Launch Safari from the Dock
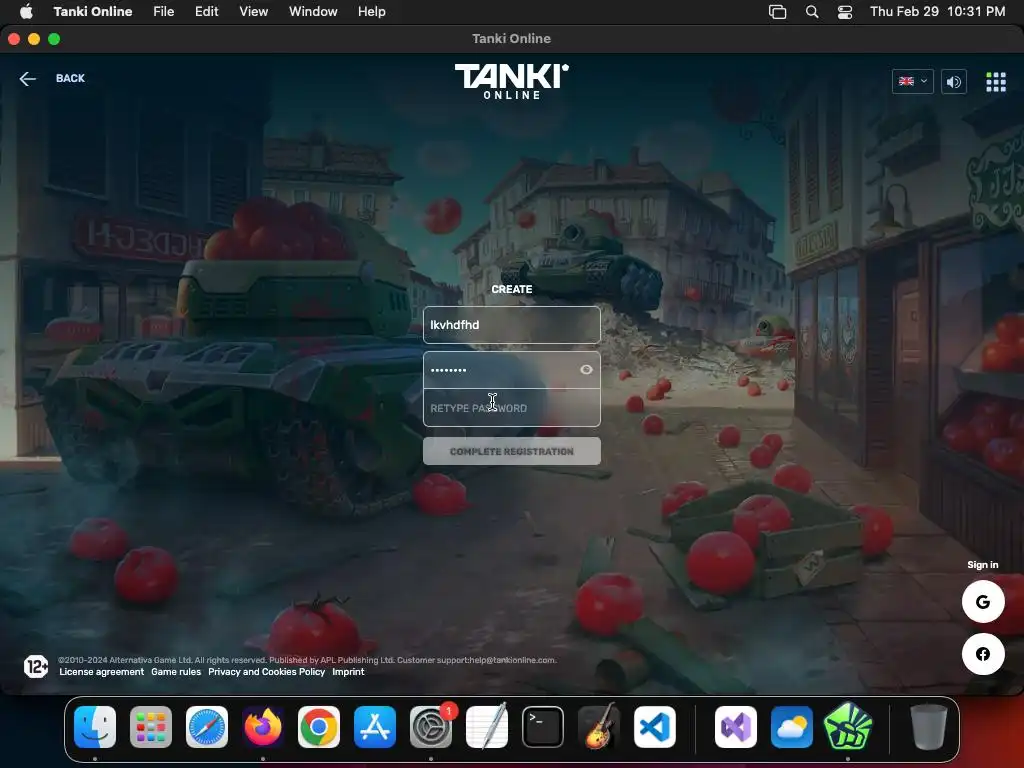The image size is (1024, 768). point(207,727)
